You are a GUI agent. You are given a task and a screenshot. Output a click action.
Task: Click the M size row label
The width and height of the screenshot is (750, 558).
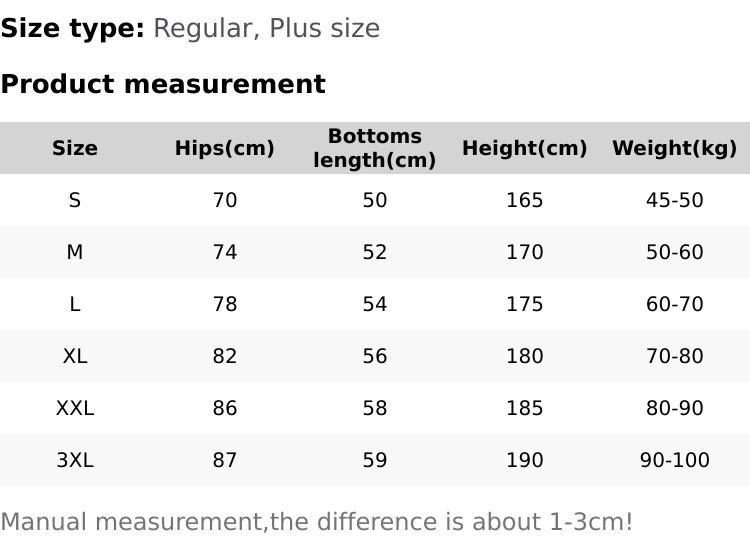coord(75,253)
